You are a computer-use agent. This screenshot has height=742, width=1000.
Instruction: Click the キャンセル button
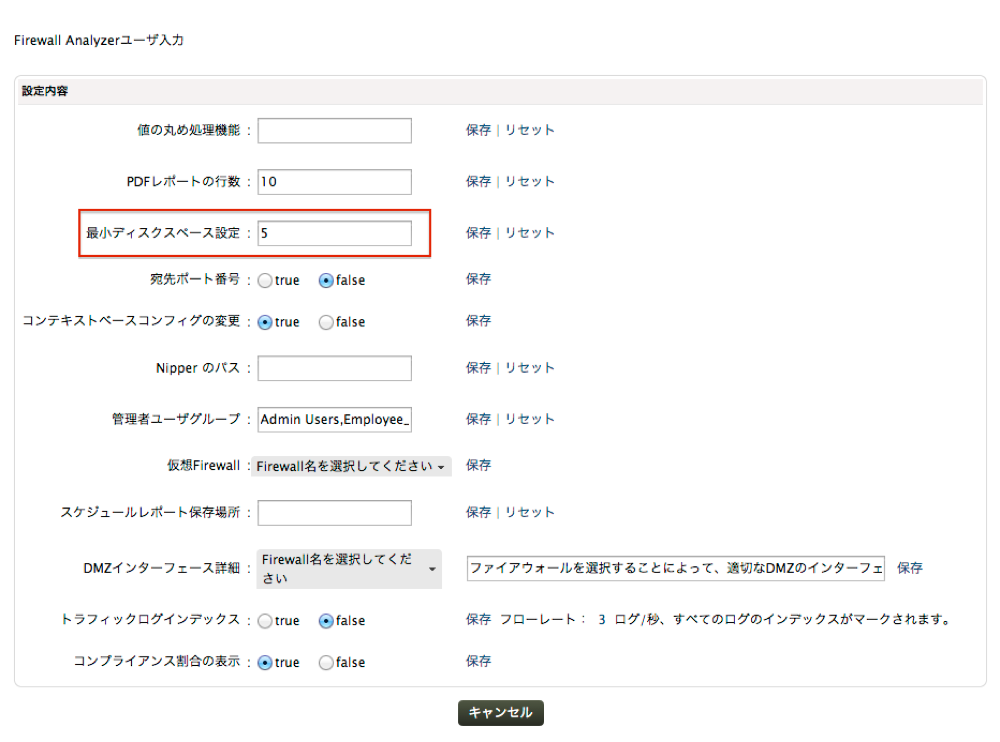tap(501, 712)
